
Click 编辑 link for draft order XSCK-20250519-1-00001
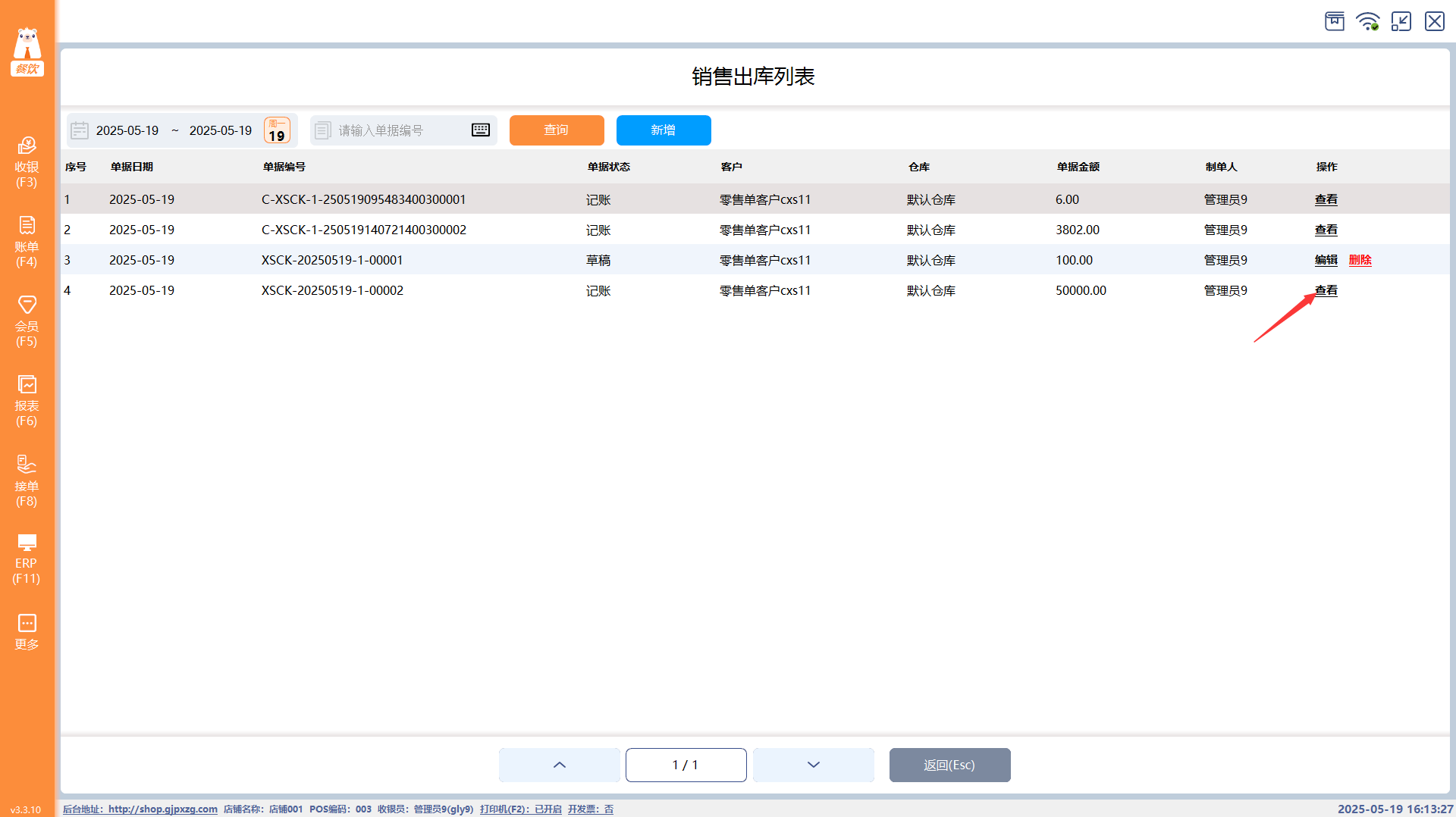(x=1326, y=260)
